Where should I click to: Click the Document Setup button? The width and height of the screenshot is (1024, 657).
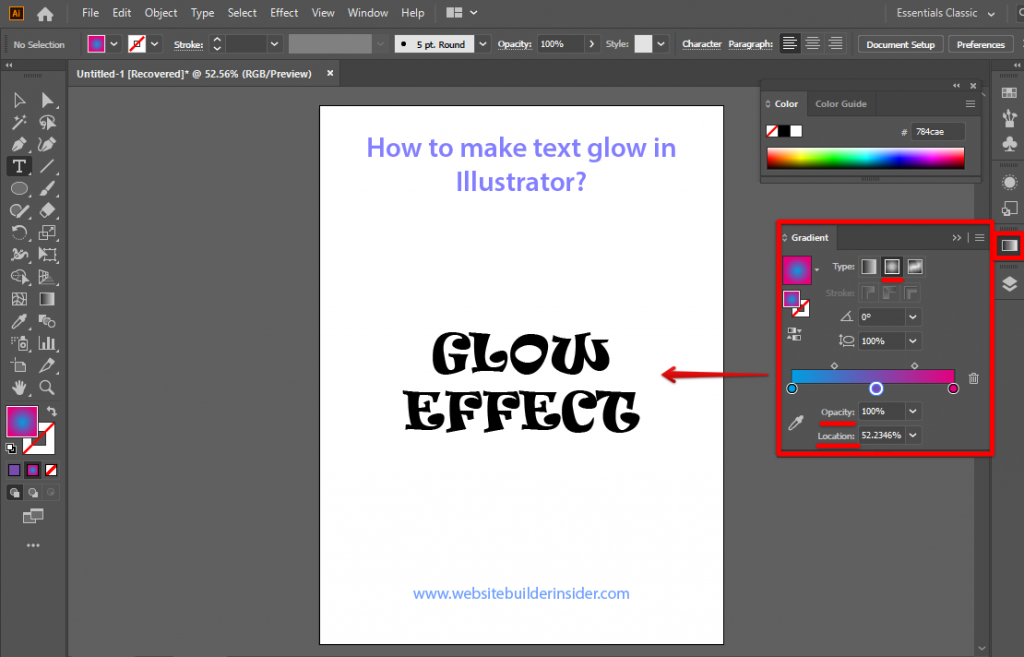[x=900, y=44]
